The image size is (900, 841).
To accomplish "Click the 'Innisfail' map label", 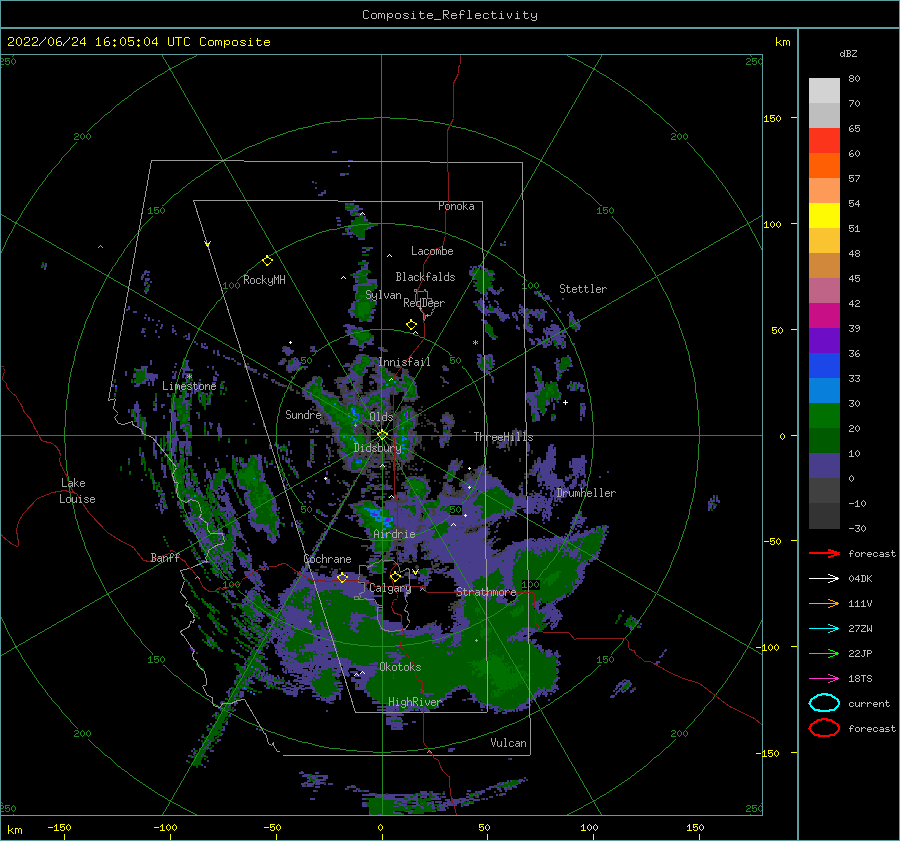I will click(404, 362).
